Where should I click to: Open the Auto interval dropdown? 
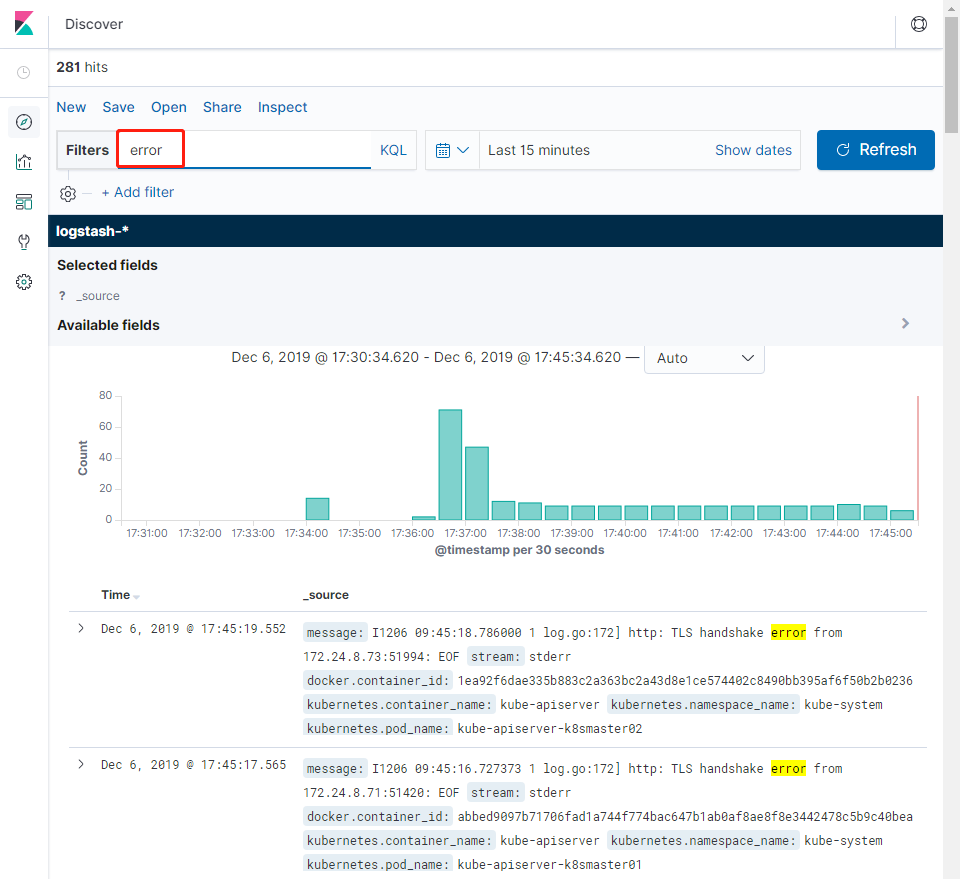pos(704,358)
